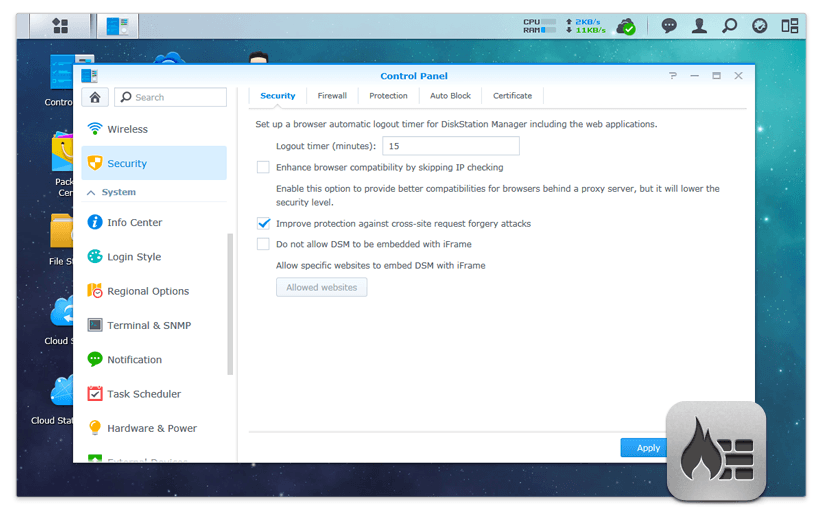Open the user Options person icon
The width and height of the screenshot is (823, 509).
click(699, 25)
